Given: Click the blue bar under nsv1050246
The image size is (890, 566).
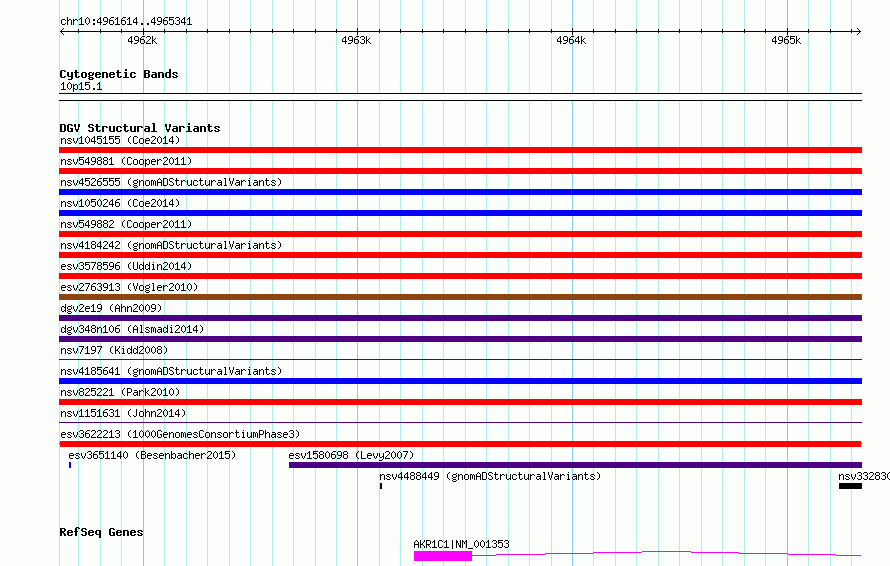Looking at the screenshot, I should [x=460, y=213].
